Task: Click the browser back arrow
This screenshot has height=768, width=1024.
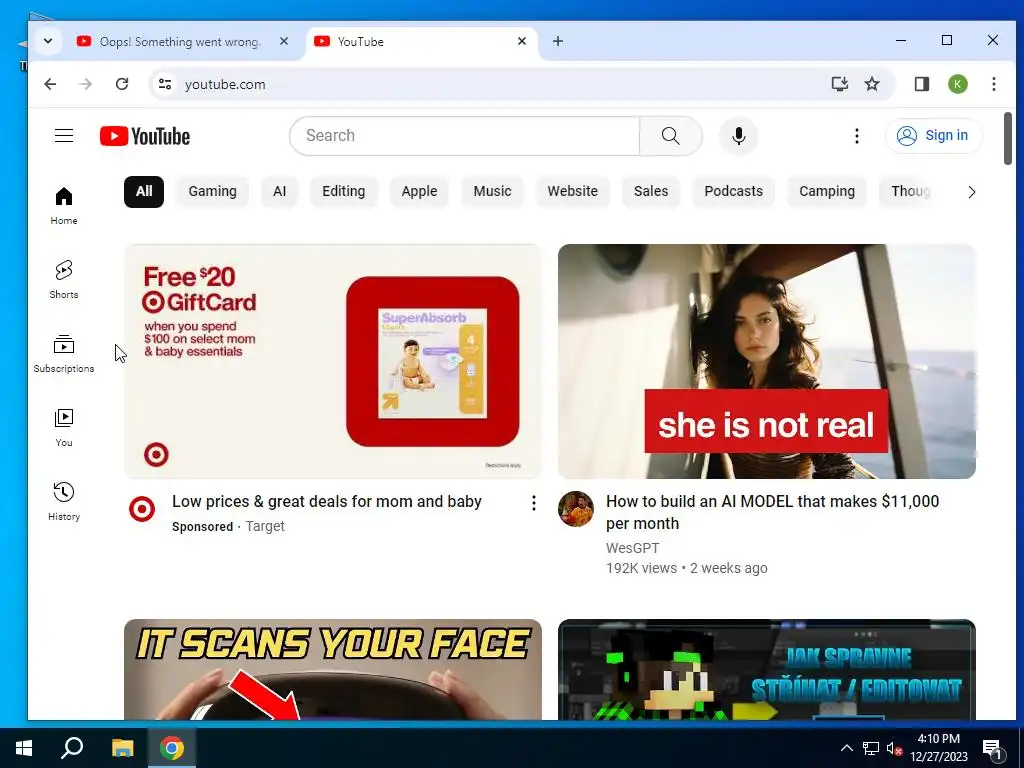Action: click(x=50, y=84)
